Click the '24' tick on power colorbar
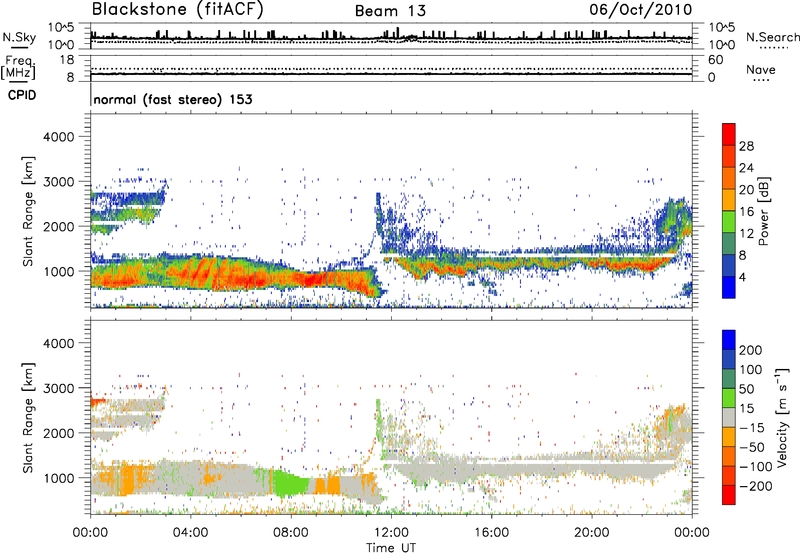 click(x=746, y=168)
